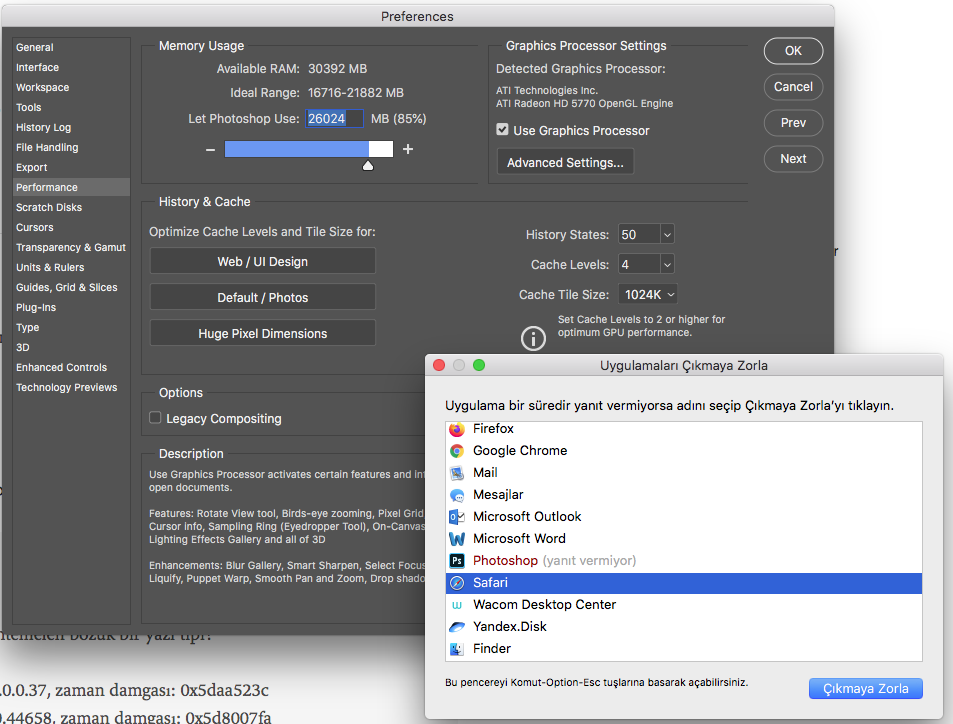
Task: Close the Uygulamaları Çıkmaya Zorla window
Action: click(439, 365)
